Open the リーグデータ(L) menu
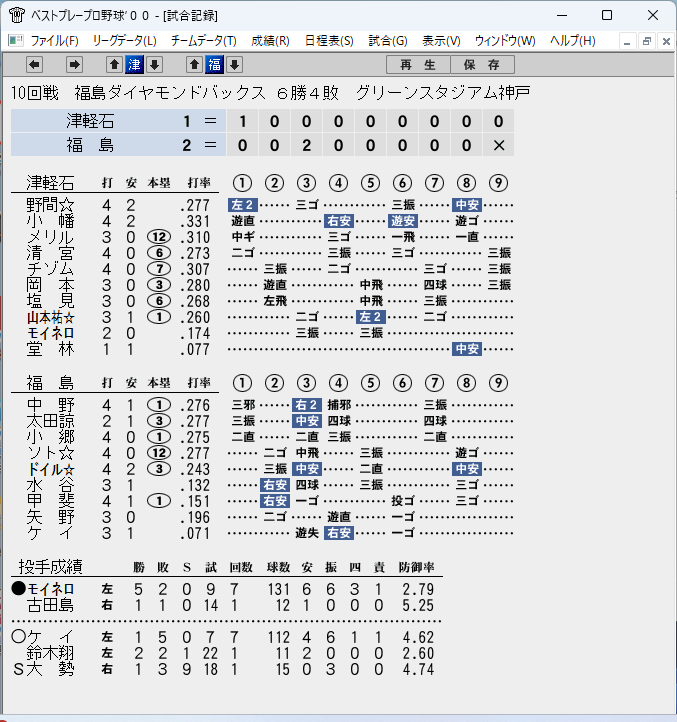Viewport: 677px width, 722px height. (x=124, y=41)
